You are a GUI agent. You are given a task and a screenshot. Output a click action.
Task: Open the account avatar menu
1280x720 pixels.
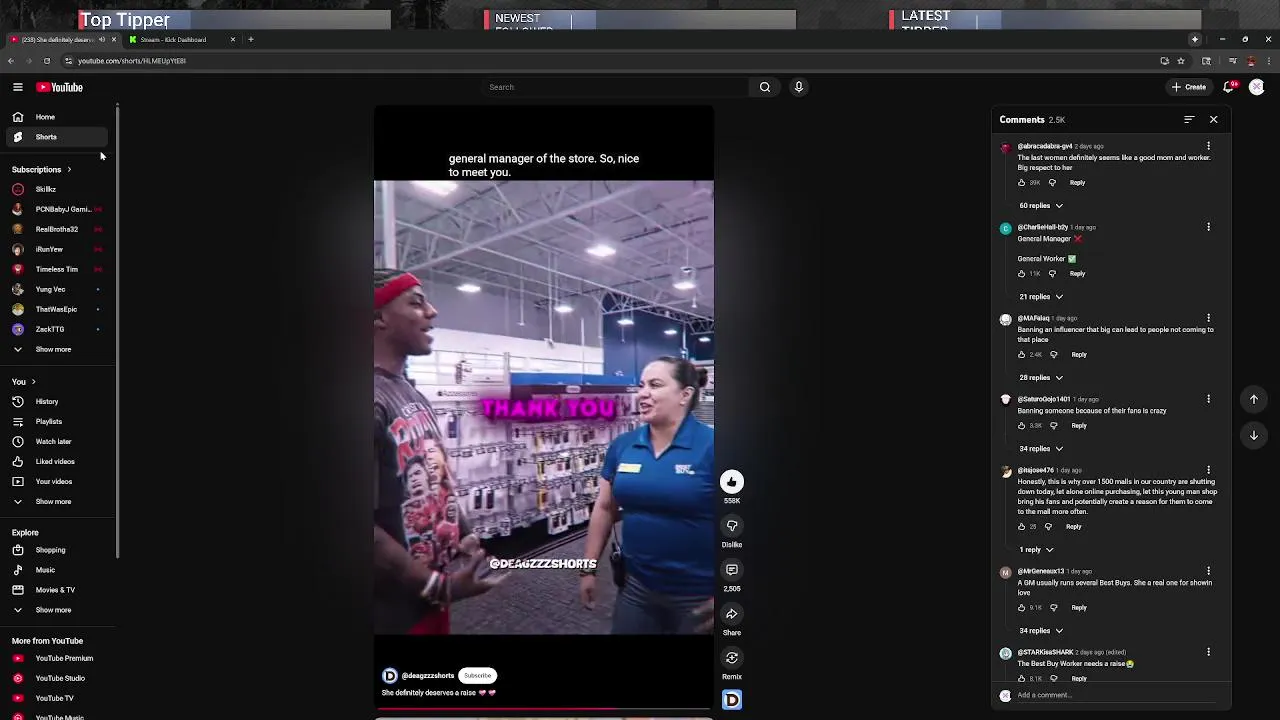click(x=1257, y=87)
